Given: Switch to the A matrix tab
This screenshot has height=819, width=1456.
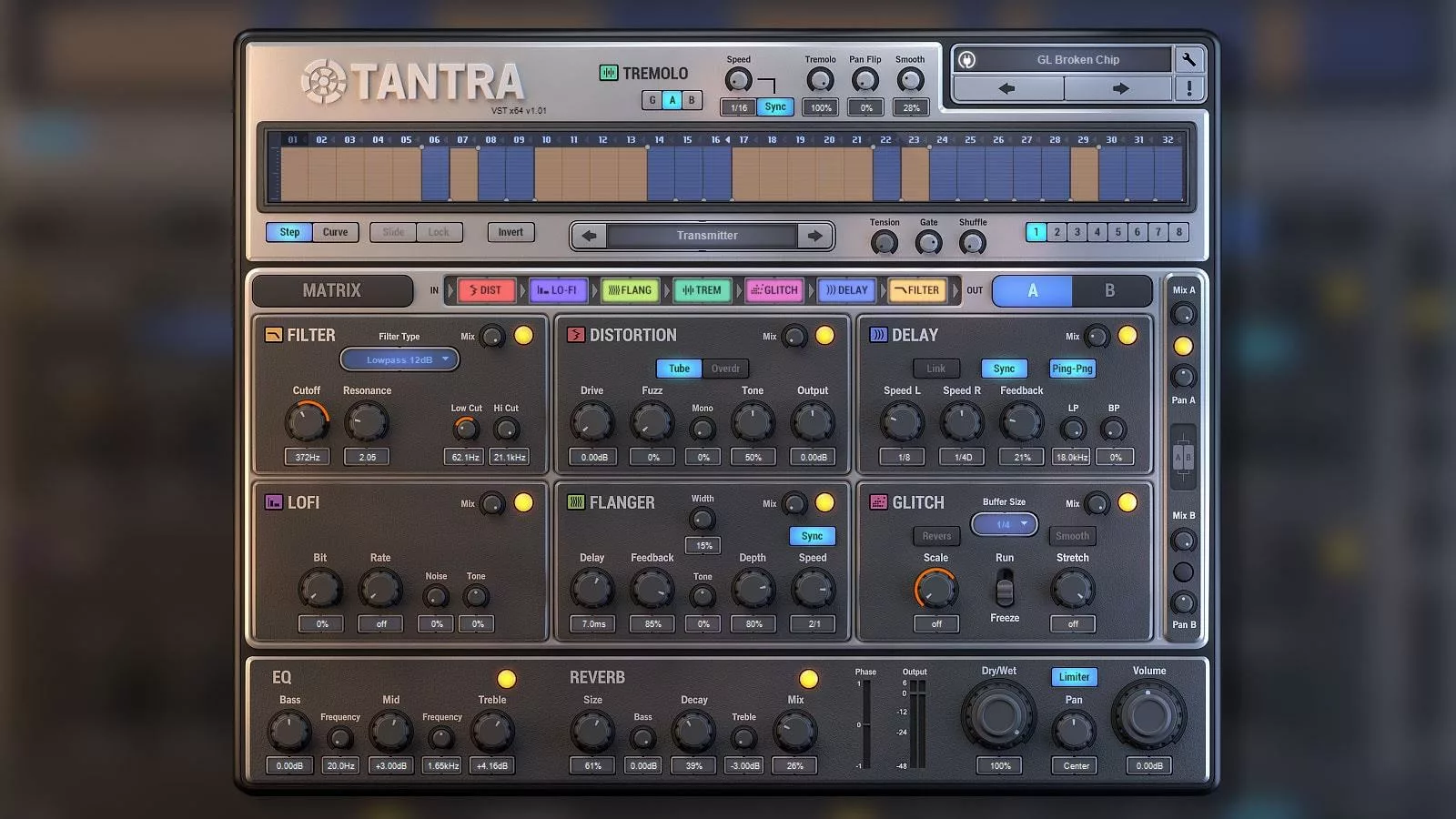Looking at the screenshot, I should 1032,290.
